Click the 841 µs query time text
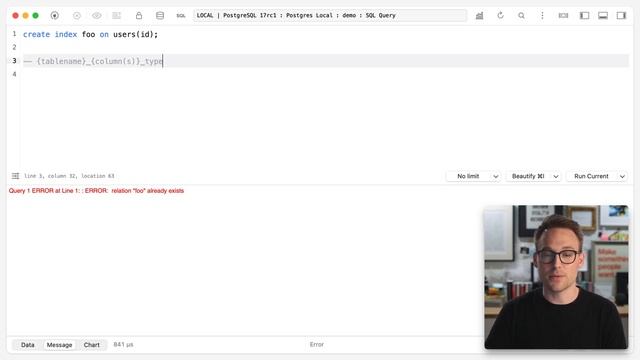640x360 pixels. [123, 344]
